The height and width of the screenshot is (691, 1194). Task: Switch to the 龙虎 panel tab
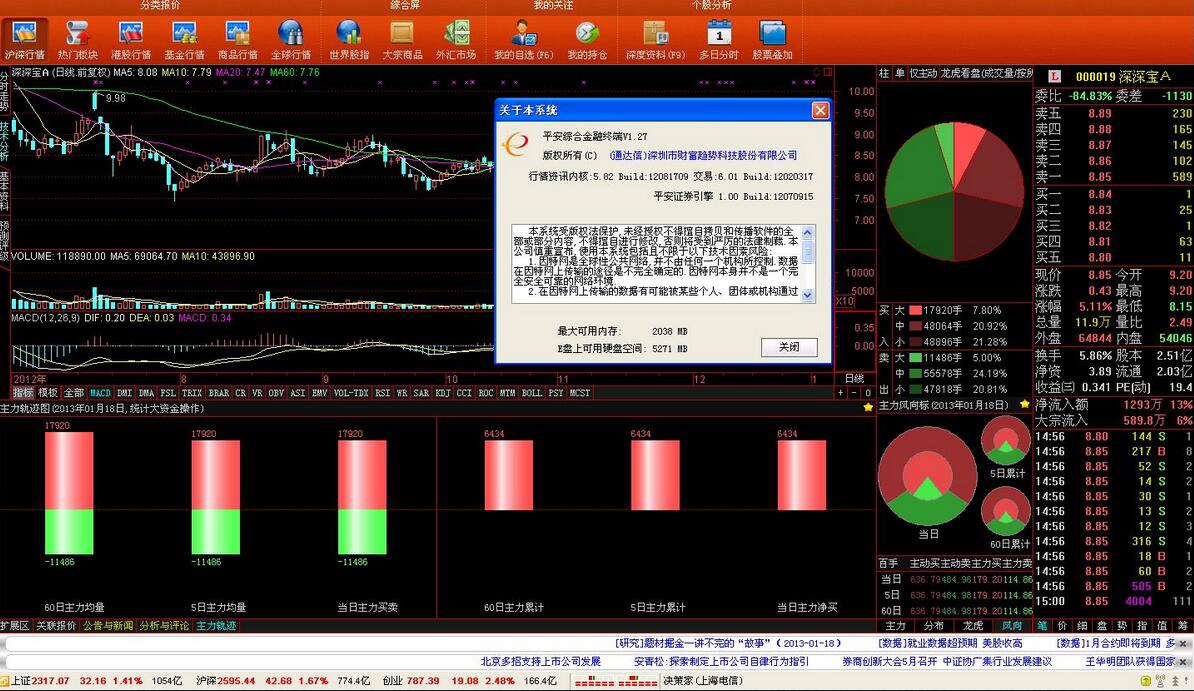972,625
